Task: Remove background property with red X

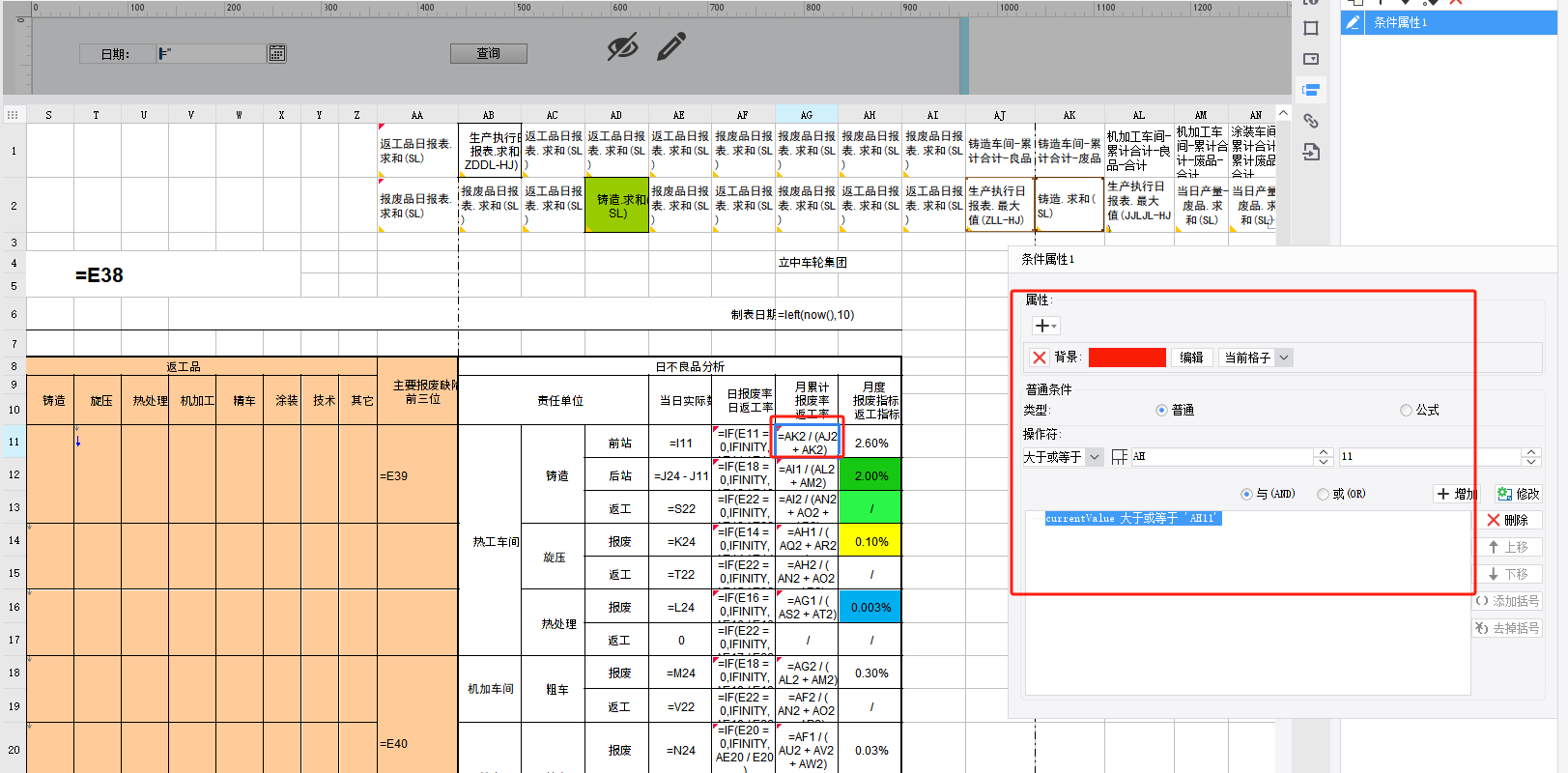Action: [x=1040, y=358]
